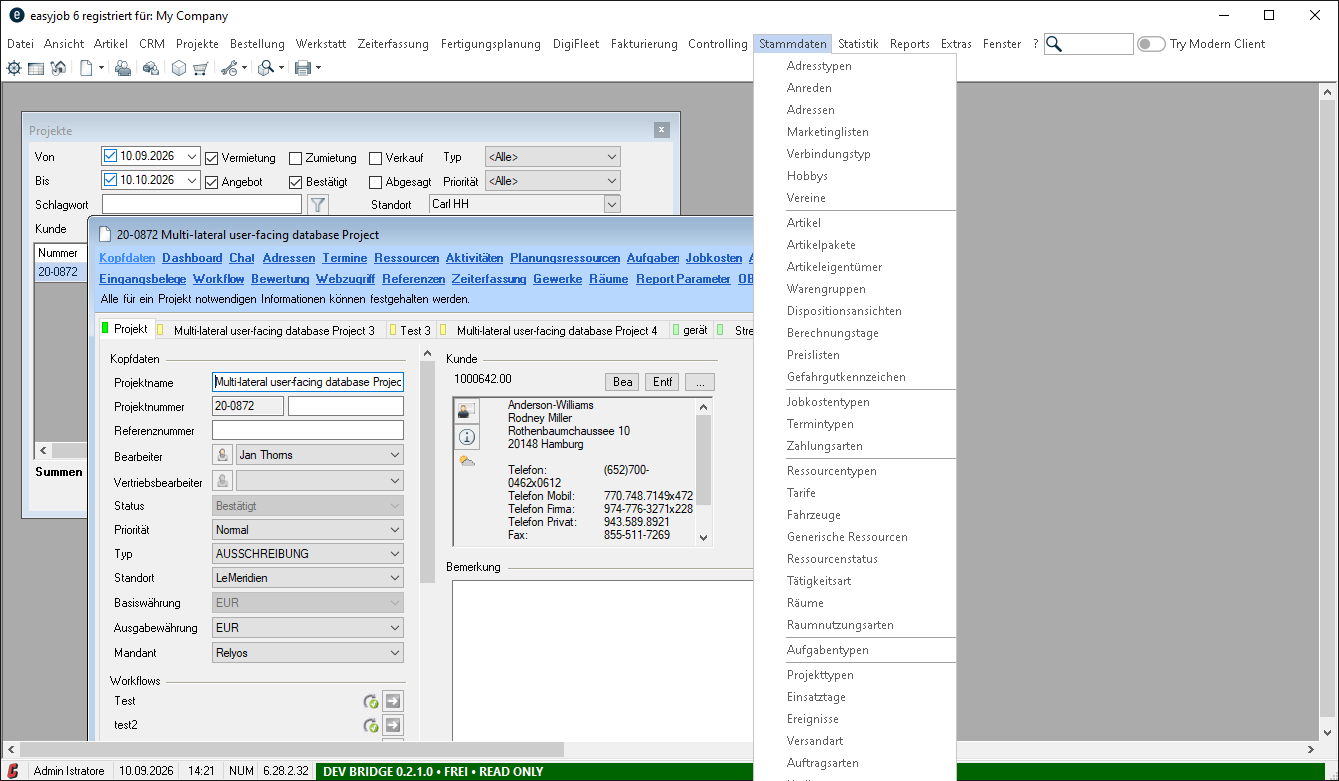Open the Mandant dropdown showing Relyos
Viewport: 1339px width, 781px height.
[309, 653]
